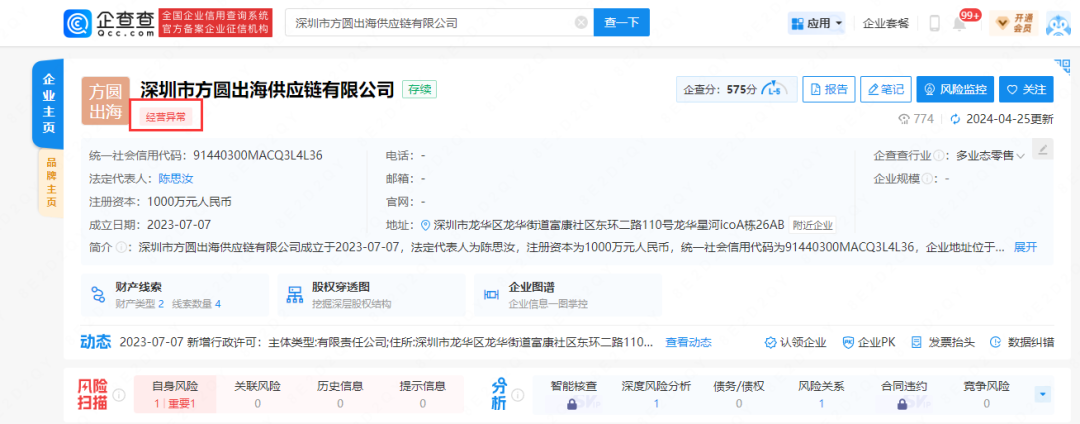Click the edit pencil icon at right
The width and height of the screenshot is (1080, 424).
tap(1043, 149)
